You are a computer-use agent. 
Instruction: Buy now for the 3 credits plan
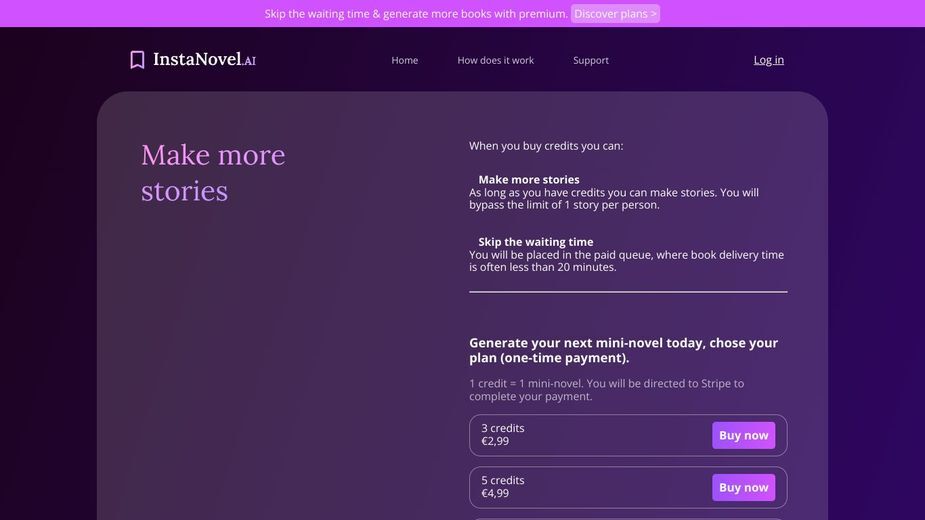click(x=743, y=435)
